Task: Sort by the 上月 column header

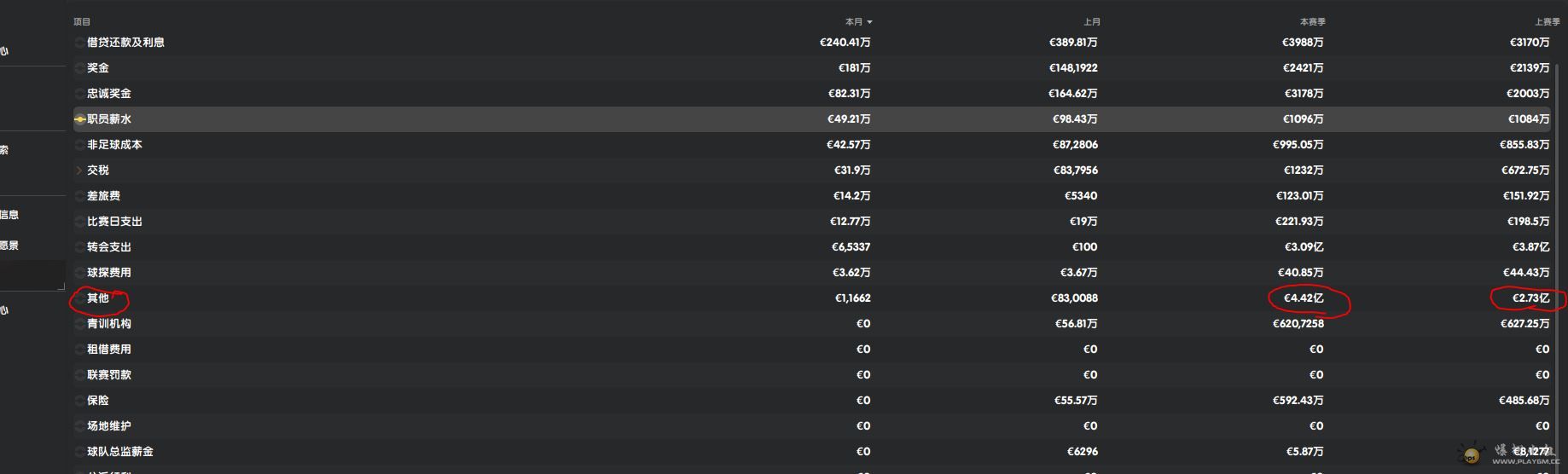Action: click(x=1092, y=21)
